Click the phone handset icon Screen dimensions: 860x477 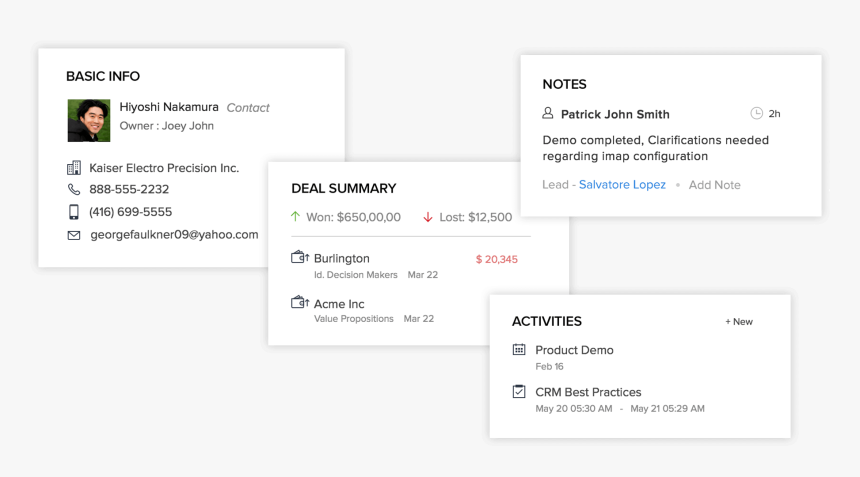(x=74, y=189)
